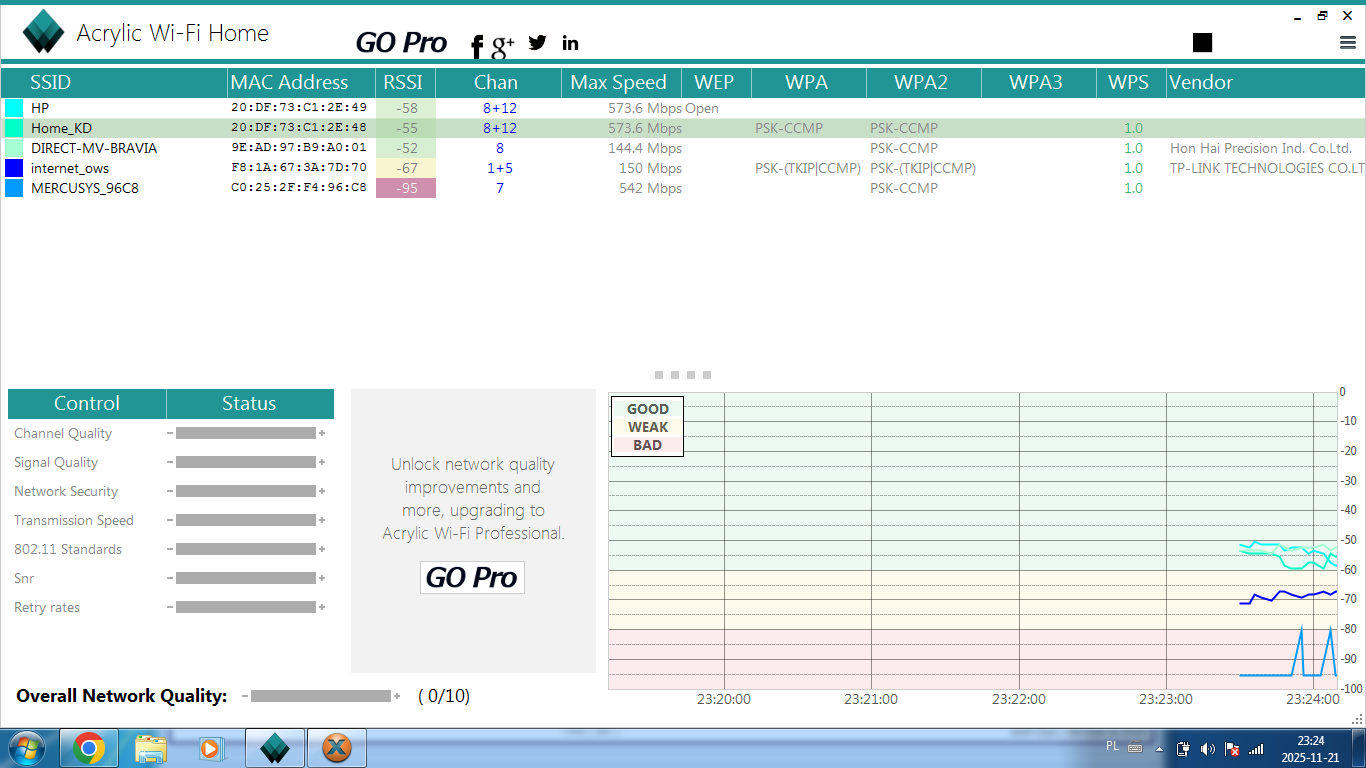Click the Home_KD network color swatch
The image size is (1366, 768).
click(14, 128)
